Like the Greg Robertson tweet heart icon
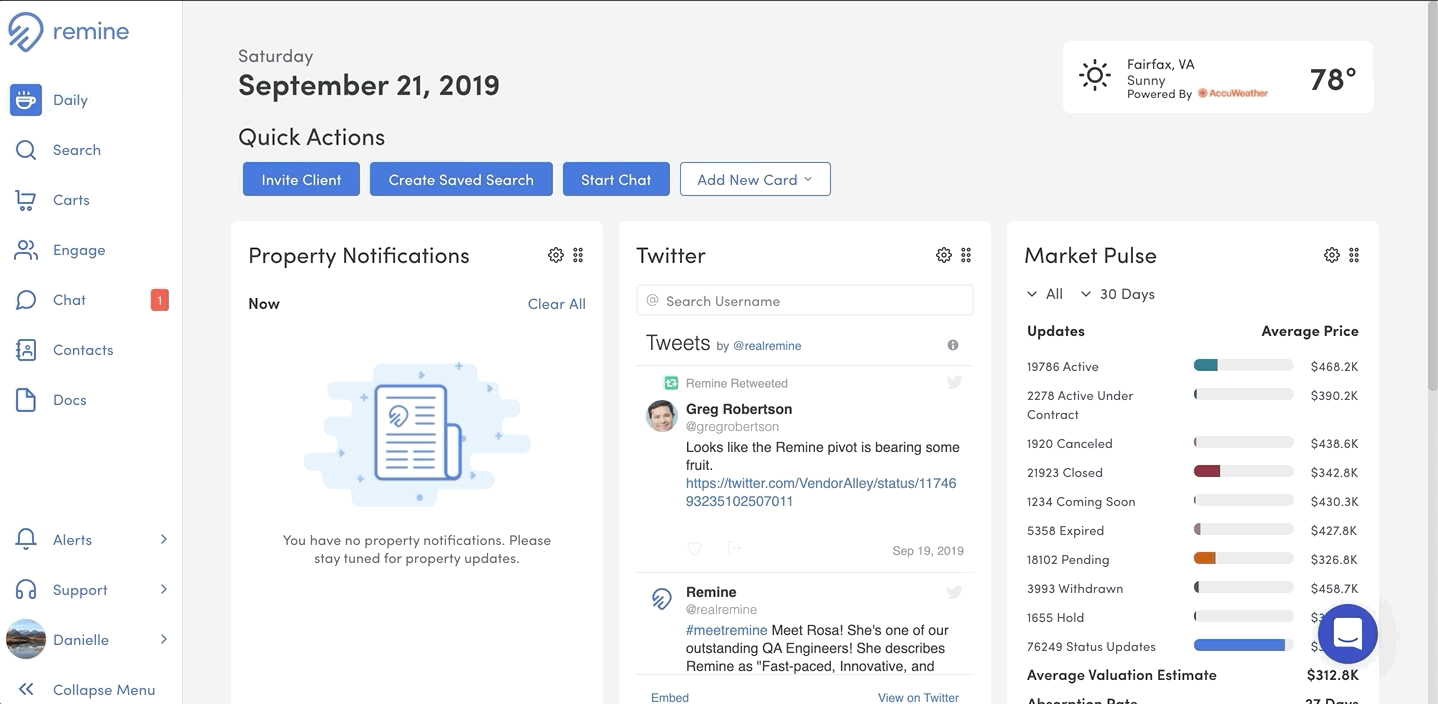 coord(694,548)
